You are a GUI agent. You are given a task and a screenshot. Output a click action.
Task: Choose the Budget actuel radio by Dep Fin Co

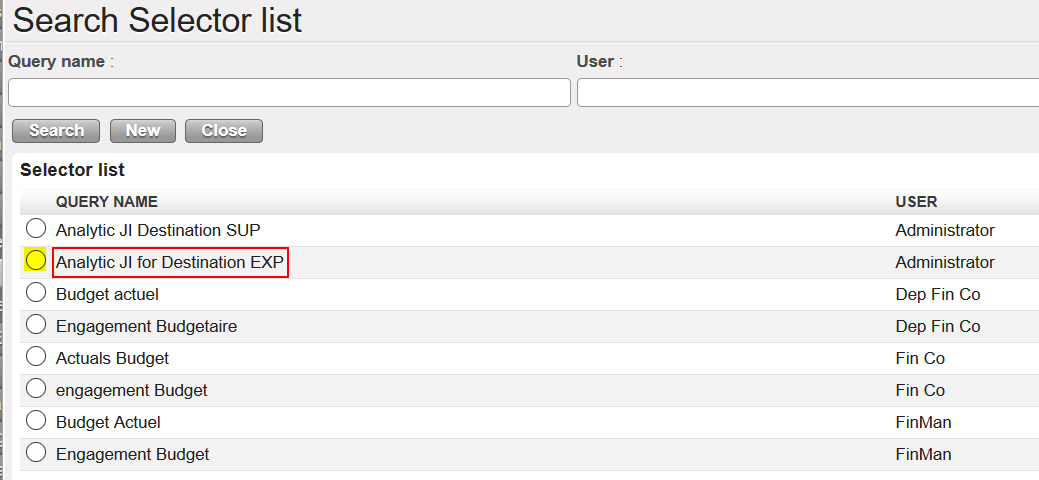click(36, 293)
